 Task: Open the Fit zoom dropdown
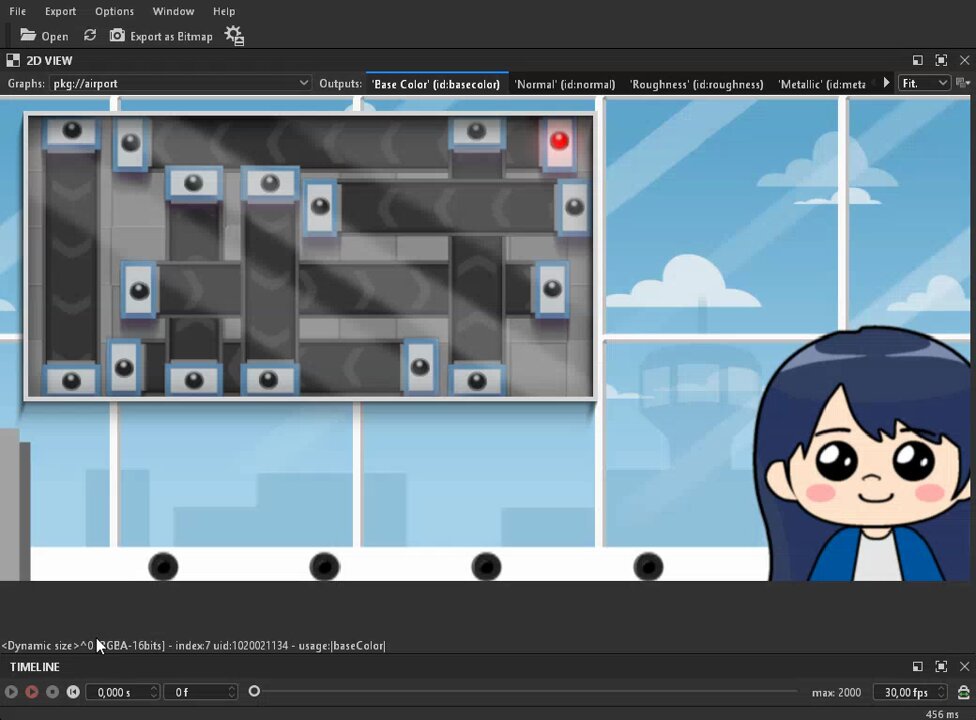(x=924, y=83)
